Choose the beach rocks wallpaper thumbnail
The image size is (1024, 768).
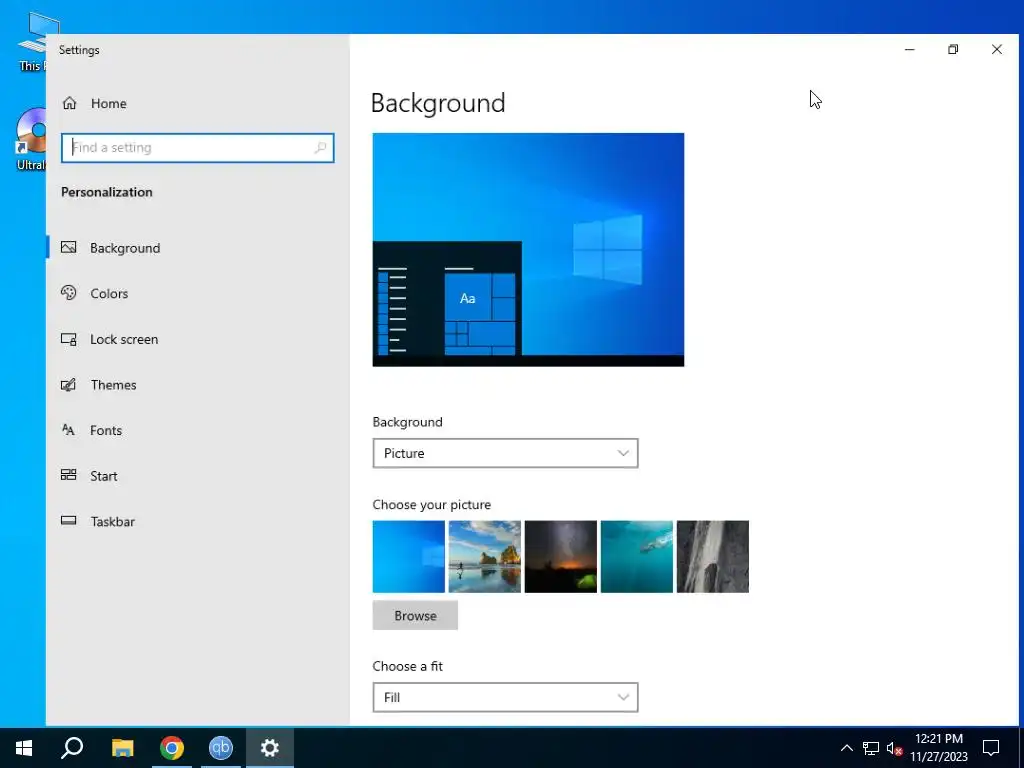point(485,556)
